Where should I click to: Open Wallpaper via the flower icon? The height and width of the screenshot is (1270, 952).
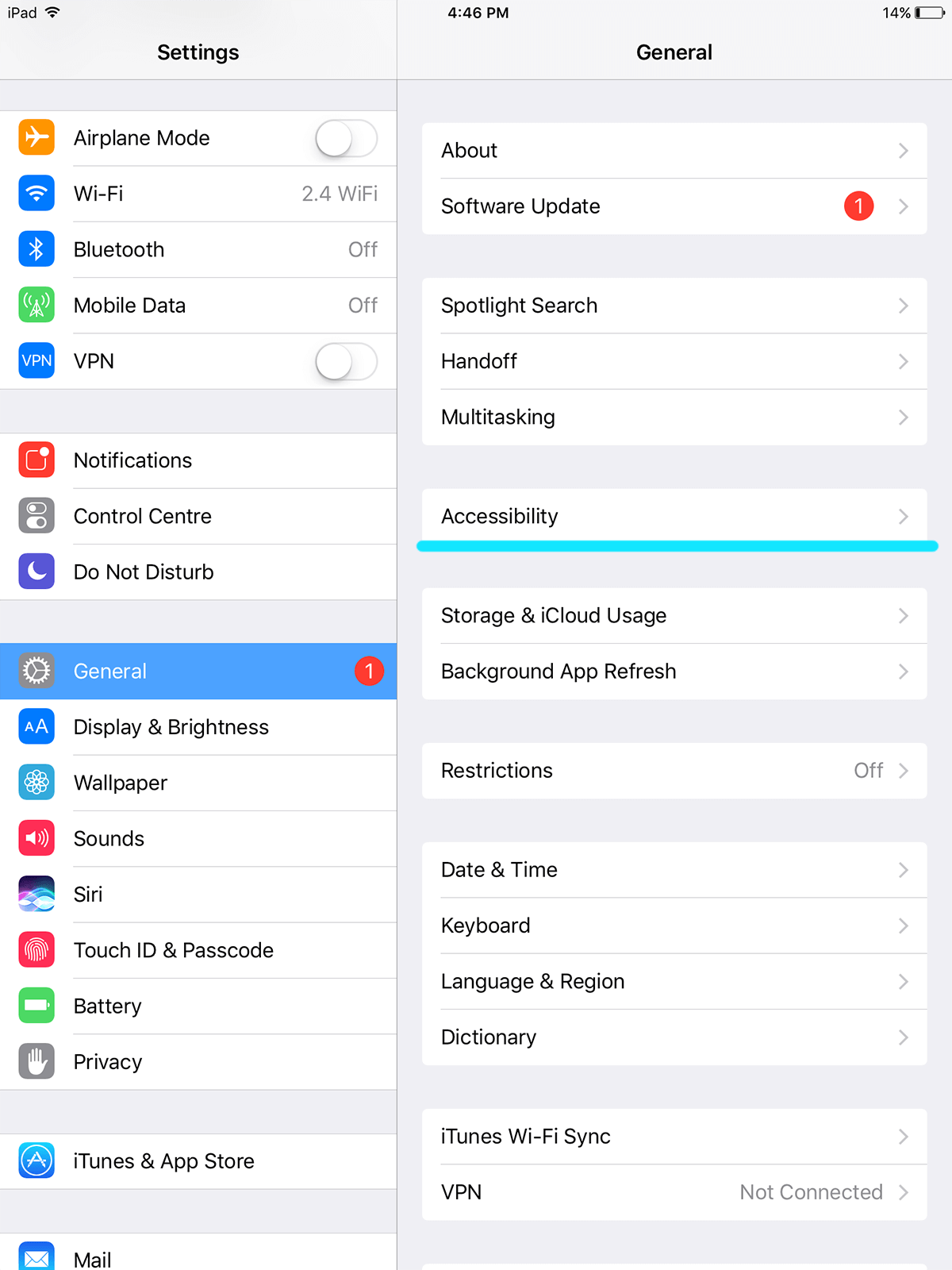pyautogui.click(x=36, y=783)
